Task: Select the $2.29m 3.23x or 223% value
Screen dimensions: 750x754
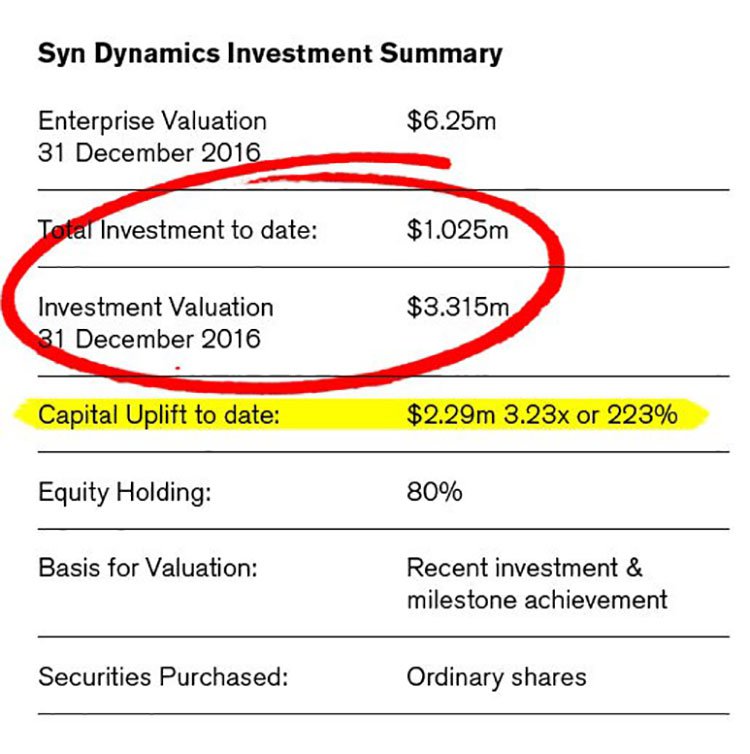Action: (542, 415)
